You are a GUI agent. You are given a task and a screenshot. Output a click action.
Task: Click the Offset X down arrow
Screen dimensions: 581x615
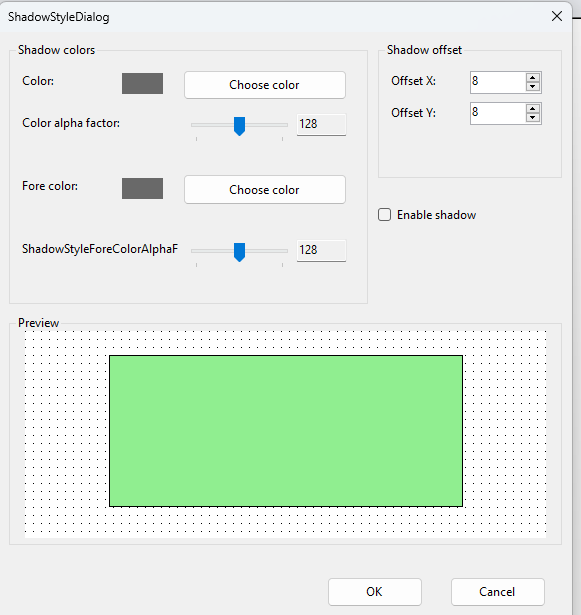(532, 86)
